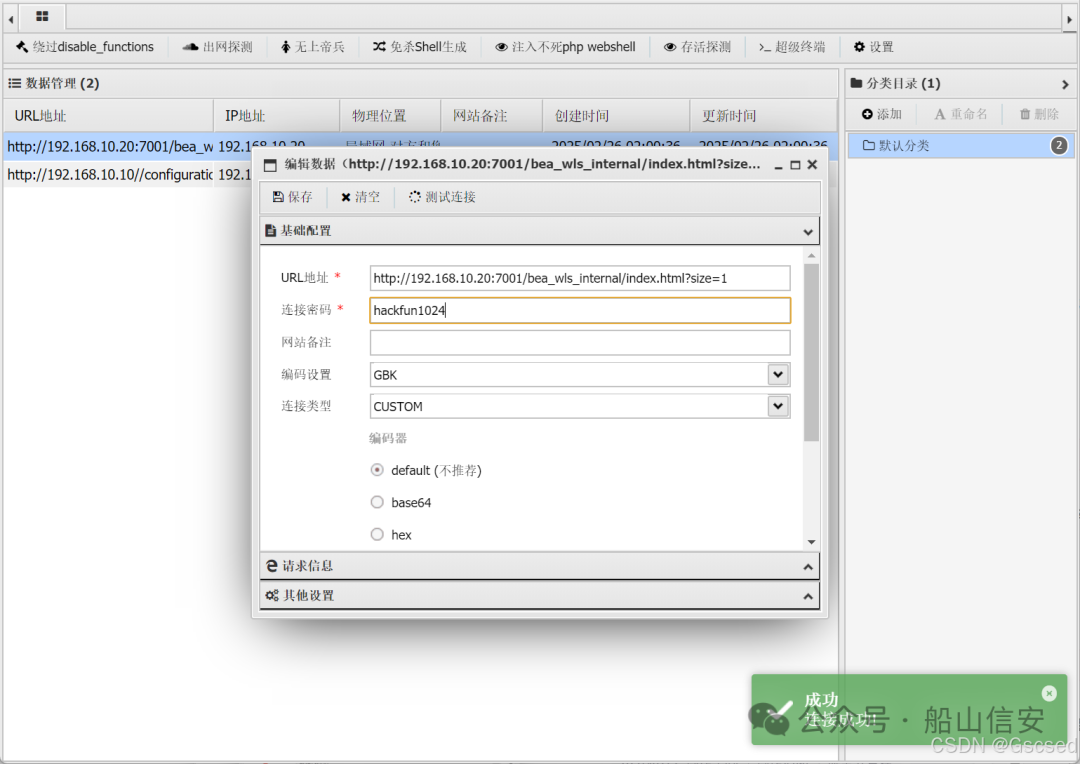Maximize the 编辑数据 dialog

tap(795, 165)
